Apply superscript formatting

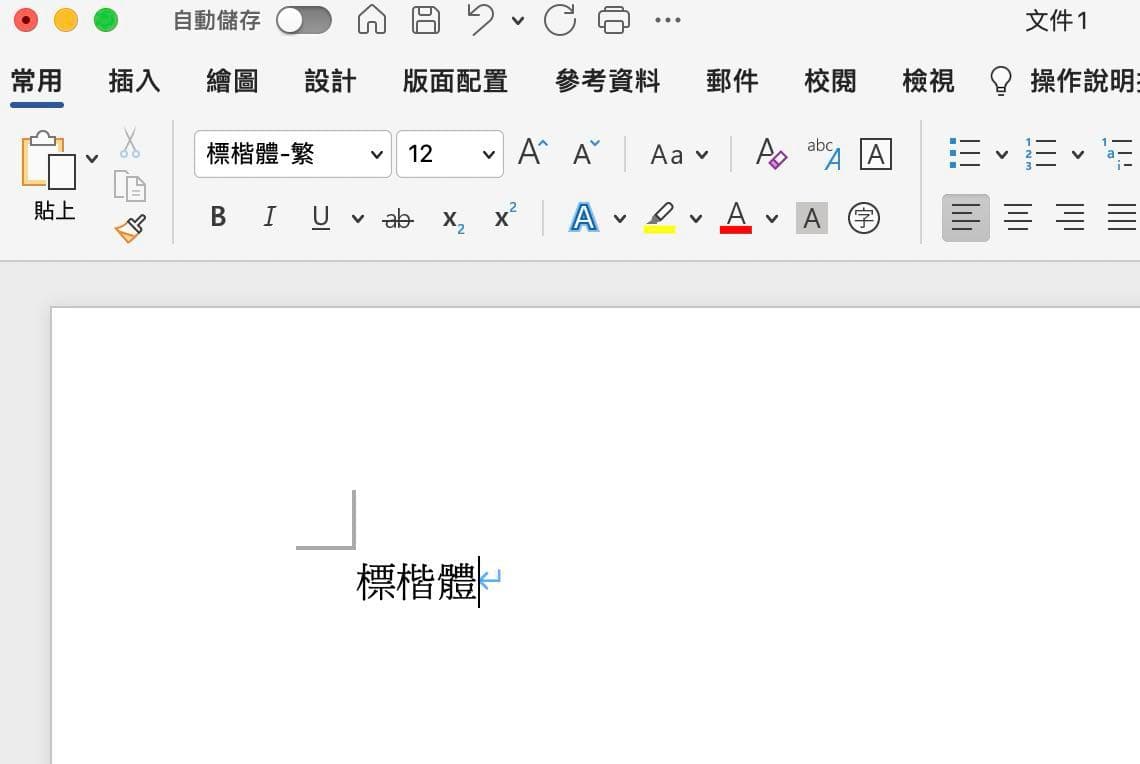coord(503,217)
